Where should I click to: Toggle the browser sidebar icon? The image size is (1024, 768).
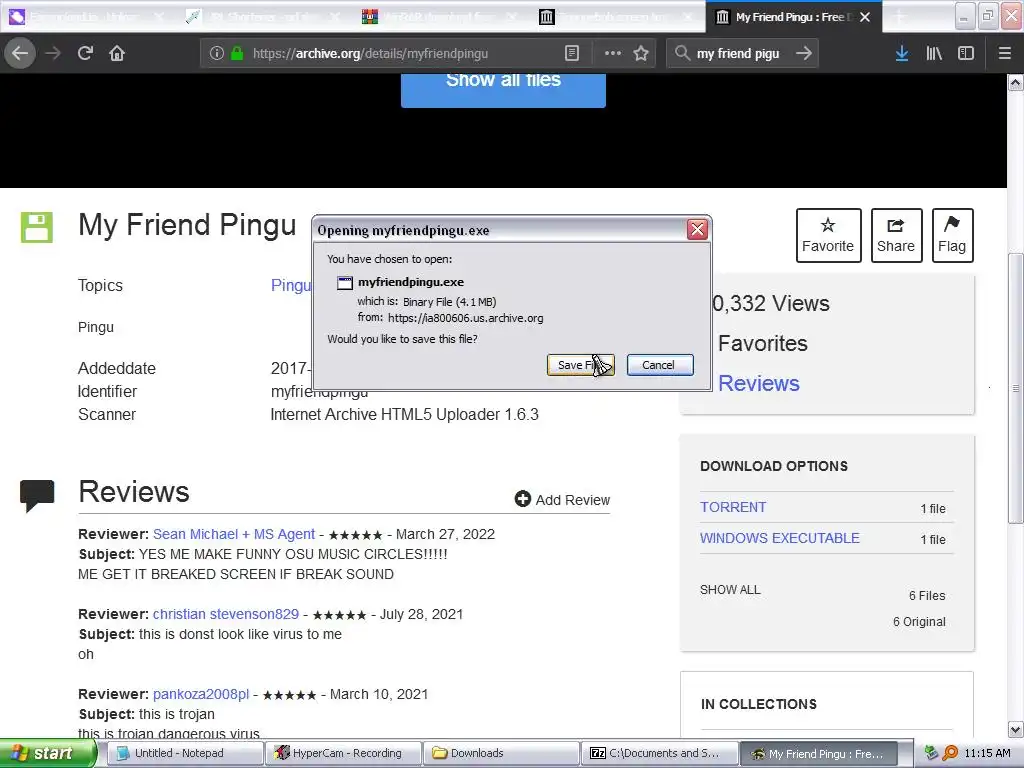point(966,54)
